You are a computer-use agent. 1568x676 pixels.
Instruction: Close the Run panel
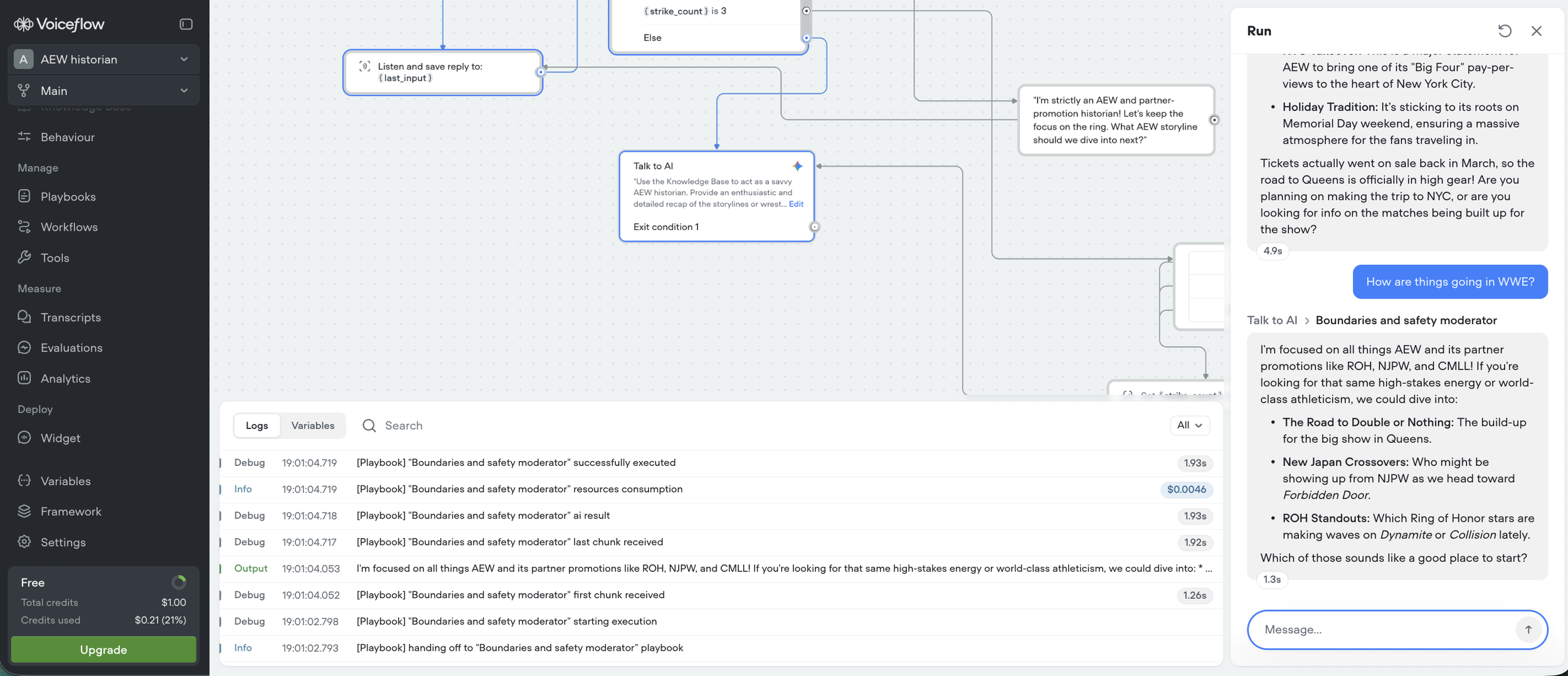tap(1536, 31)
